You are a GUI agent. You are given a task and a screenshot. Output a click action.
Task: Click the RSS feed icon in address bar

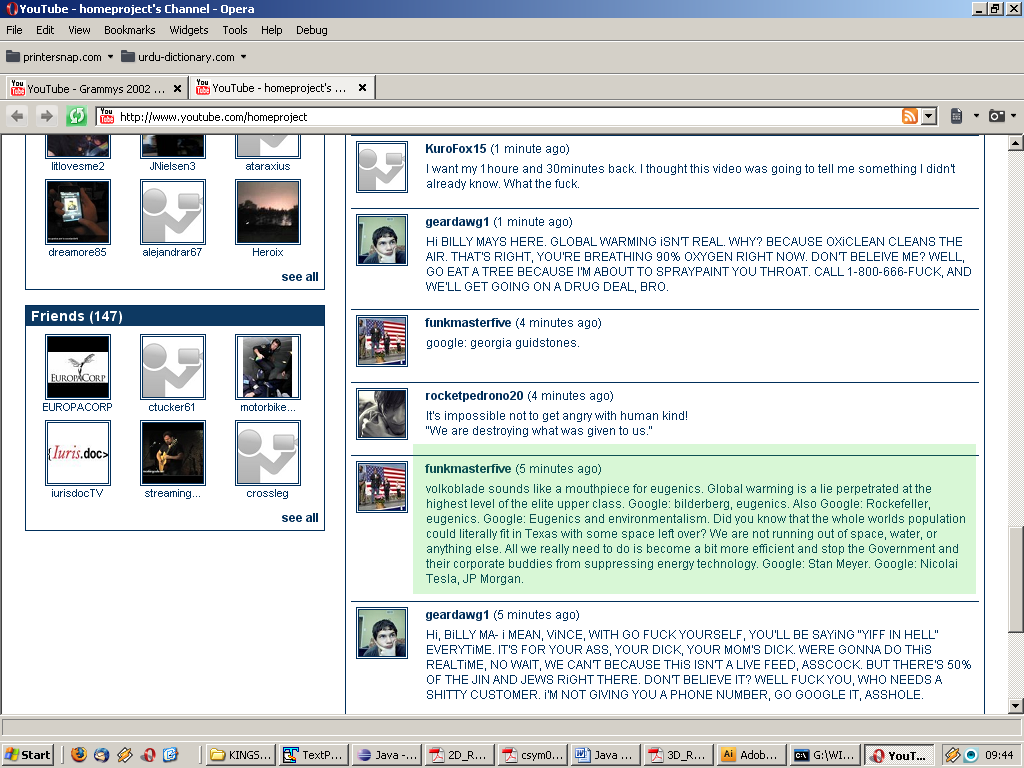(x=910, y=116)
